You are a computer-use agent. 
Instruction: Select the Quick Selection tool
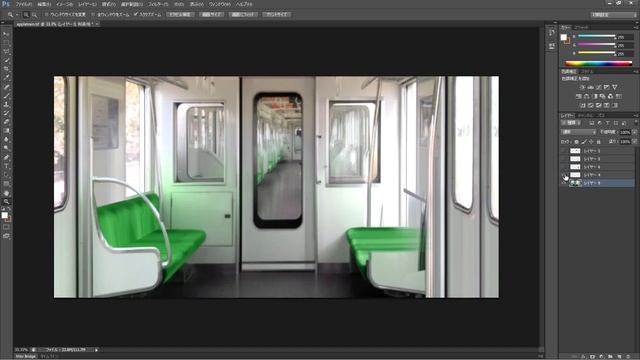tap(6, 60)
